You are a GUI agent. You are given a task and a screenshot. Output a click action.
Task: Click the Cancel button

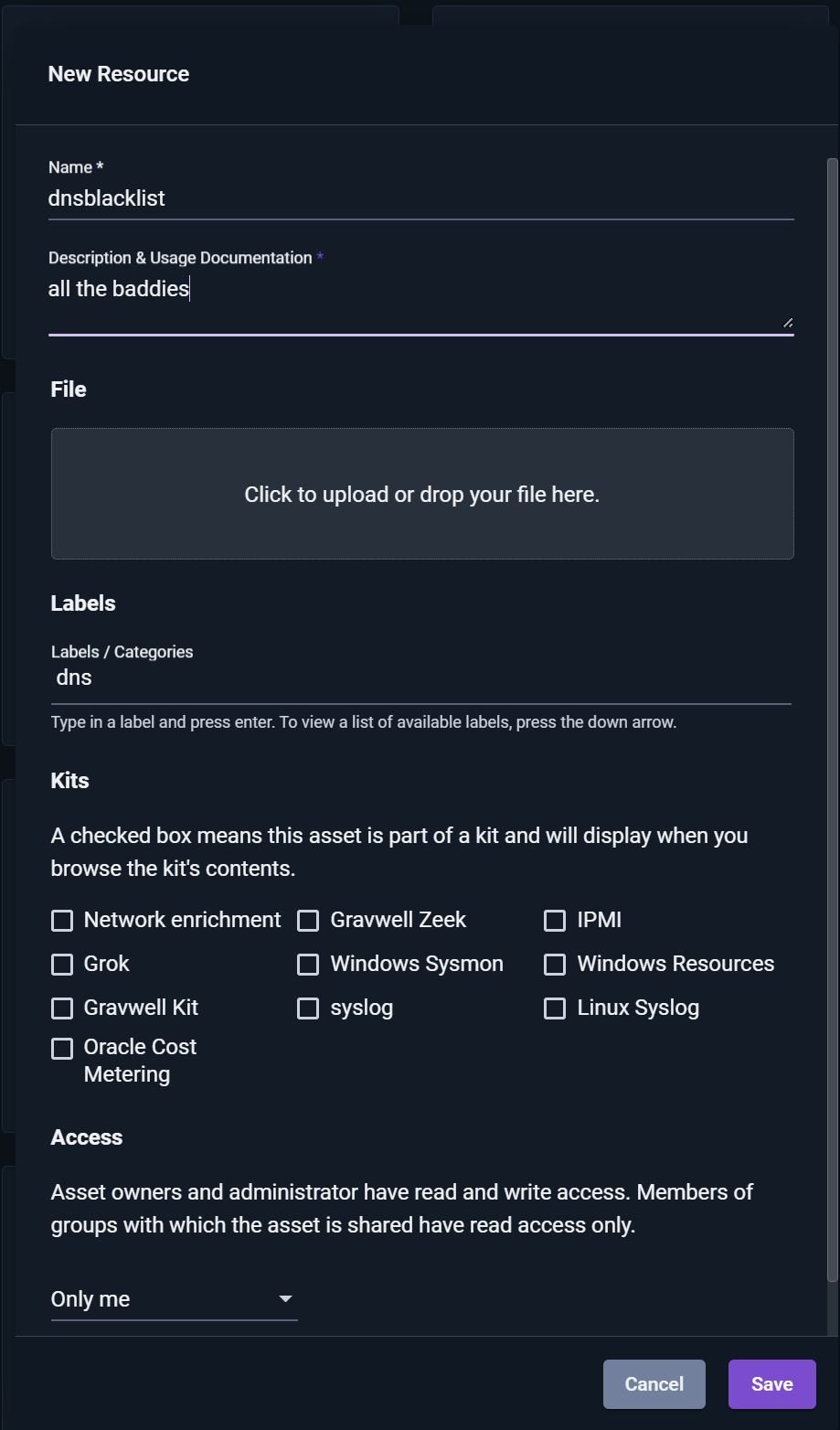tap(654, 1384)
